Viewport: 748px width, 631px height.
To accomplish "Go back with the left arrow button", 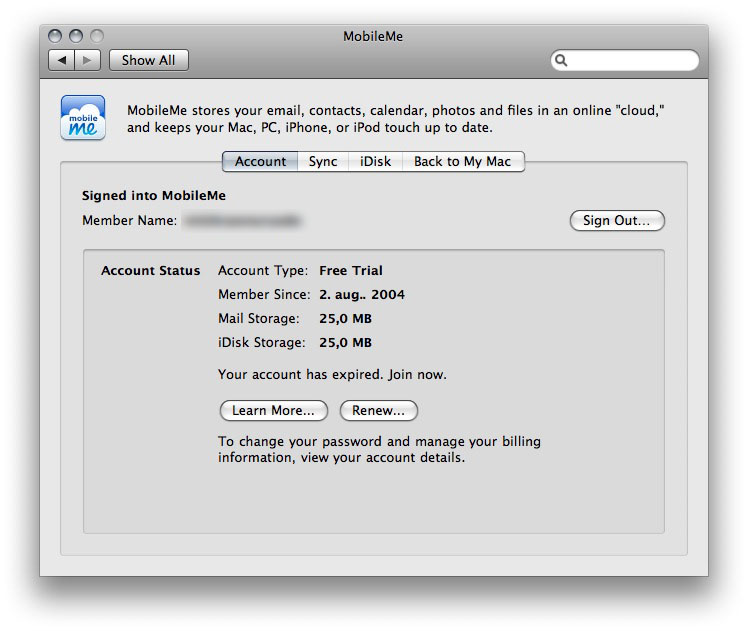I will 62,60.
